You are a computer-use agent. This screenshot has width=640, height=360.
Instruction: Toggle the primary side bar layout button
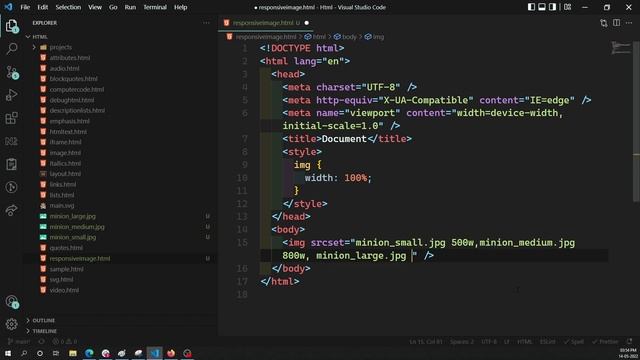click(531, 7)
